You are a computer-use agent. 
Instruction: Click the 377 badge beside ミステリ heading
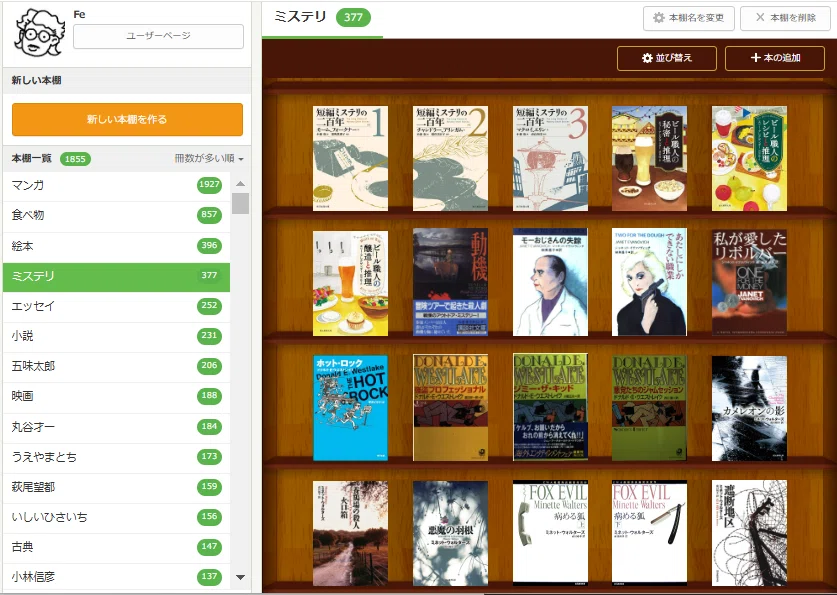point(353,17)
